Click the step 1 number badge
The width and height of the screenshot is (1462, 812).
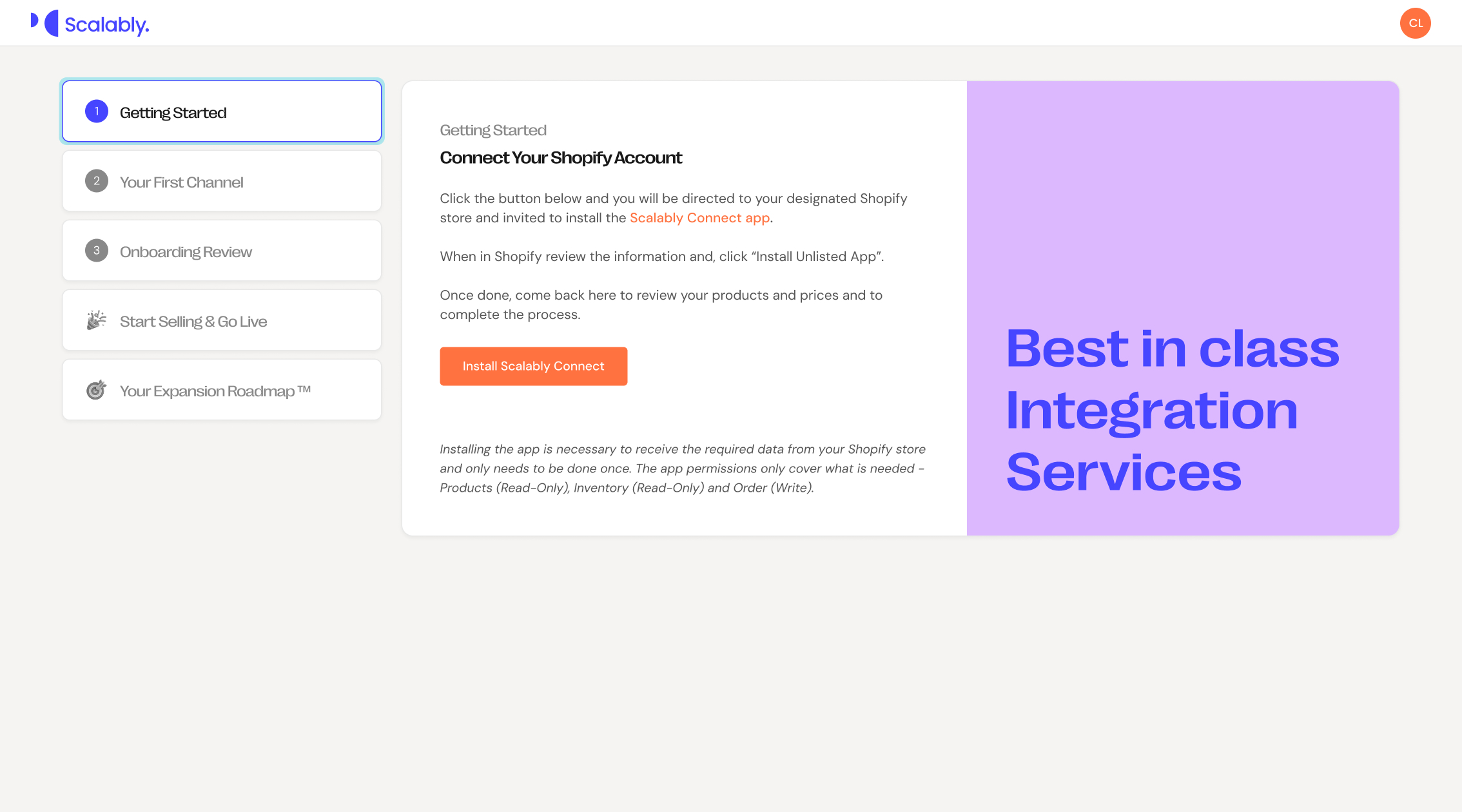97,111
